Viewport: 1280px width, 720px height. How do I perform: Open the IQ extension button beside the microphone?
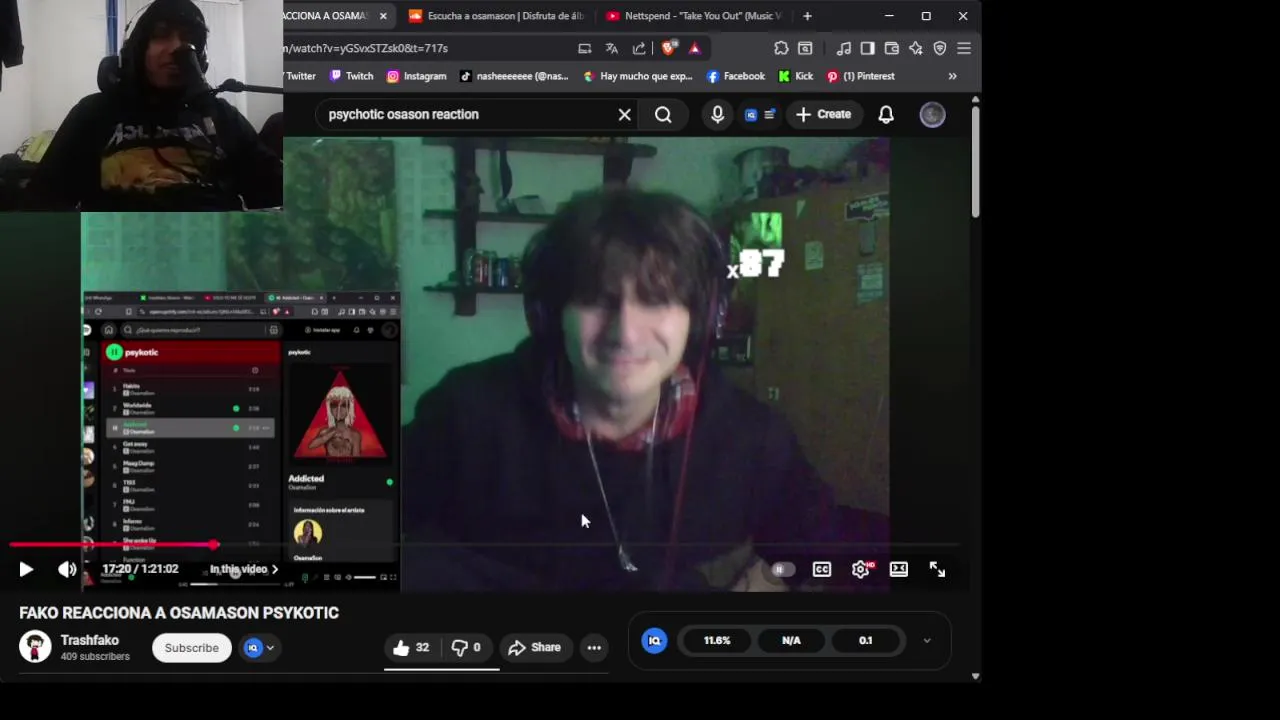(760, 115)
